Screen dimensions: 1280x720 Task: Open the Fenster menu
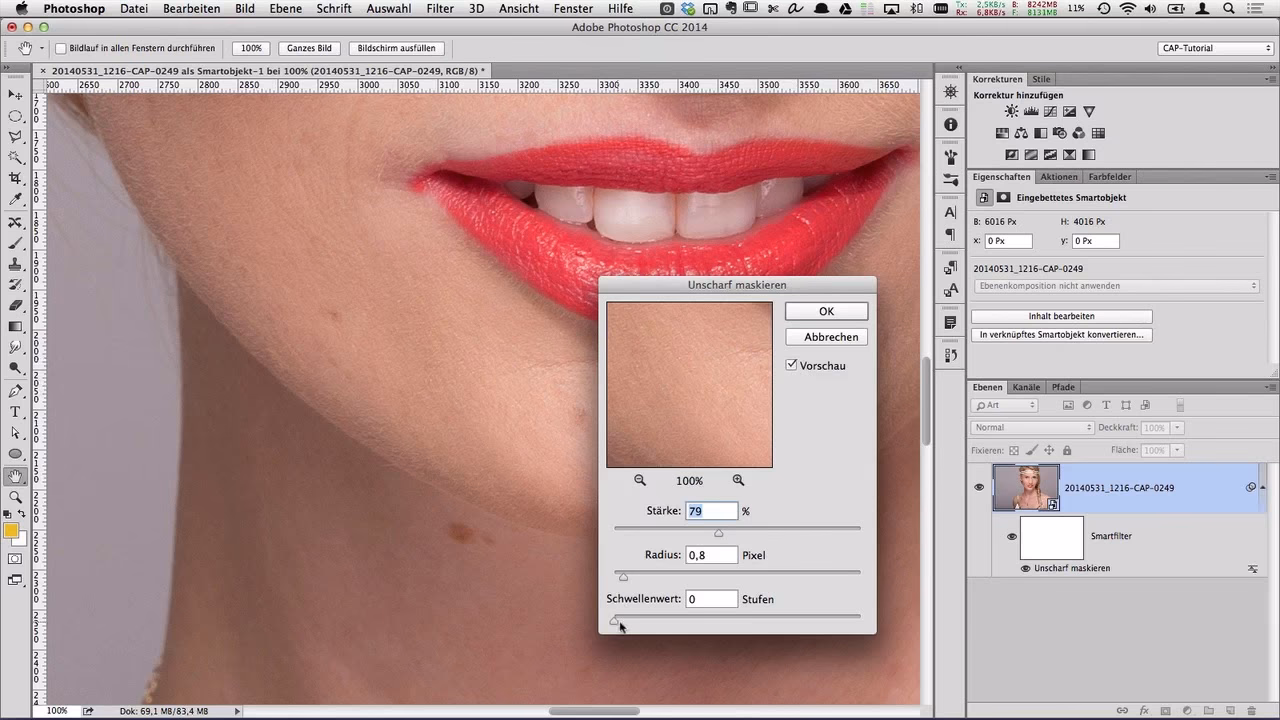click(573, 8)
